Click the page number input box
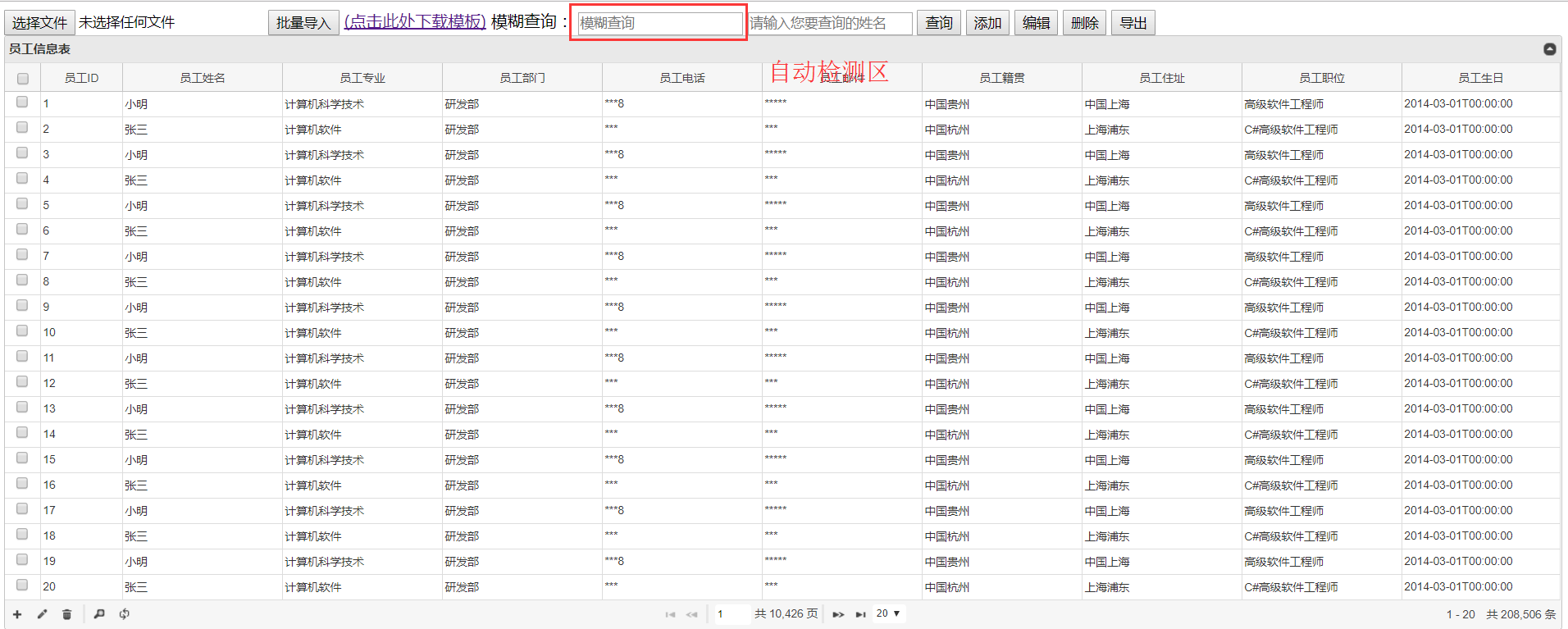This screenshot has width=1568, height=629. [732, 613]
